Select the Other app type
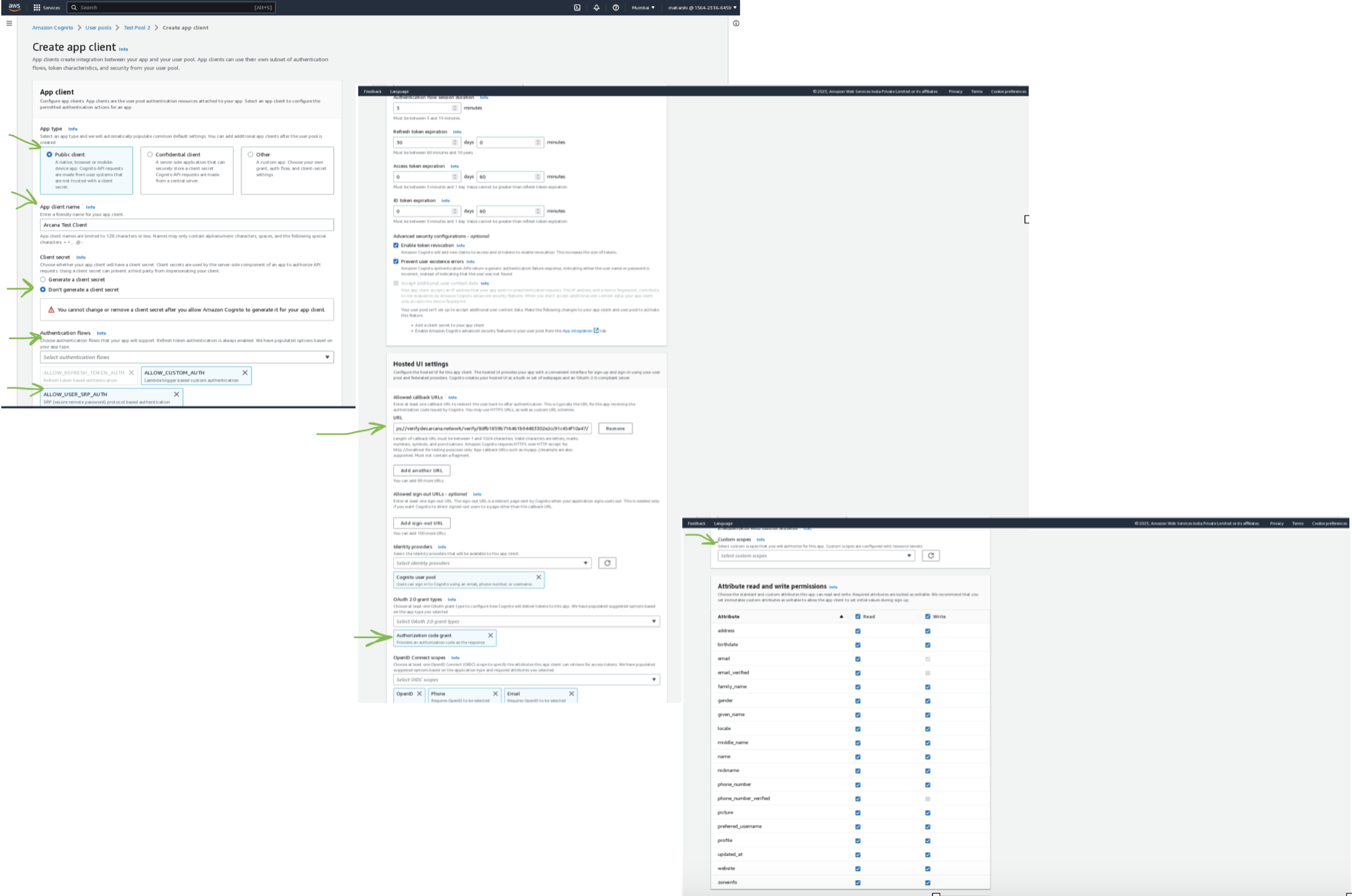Image resolution: width=1352 pixels, height=896 pixels. pos(287,170)
